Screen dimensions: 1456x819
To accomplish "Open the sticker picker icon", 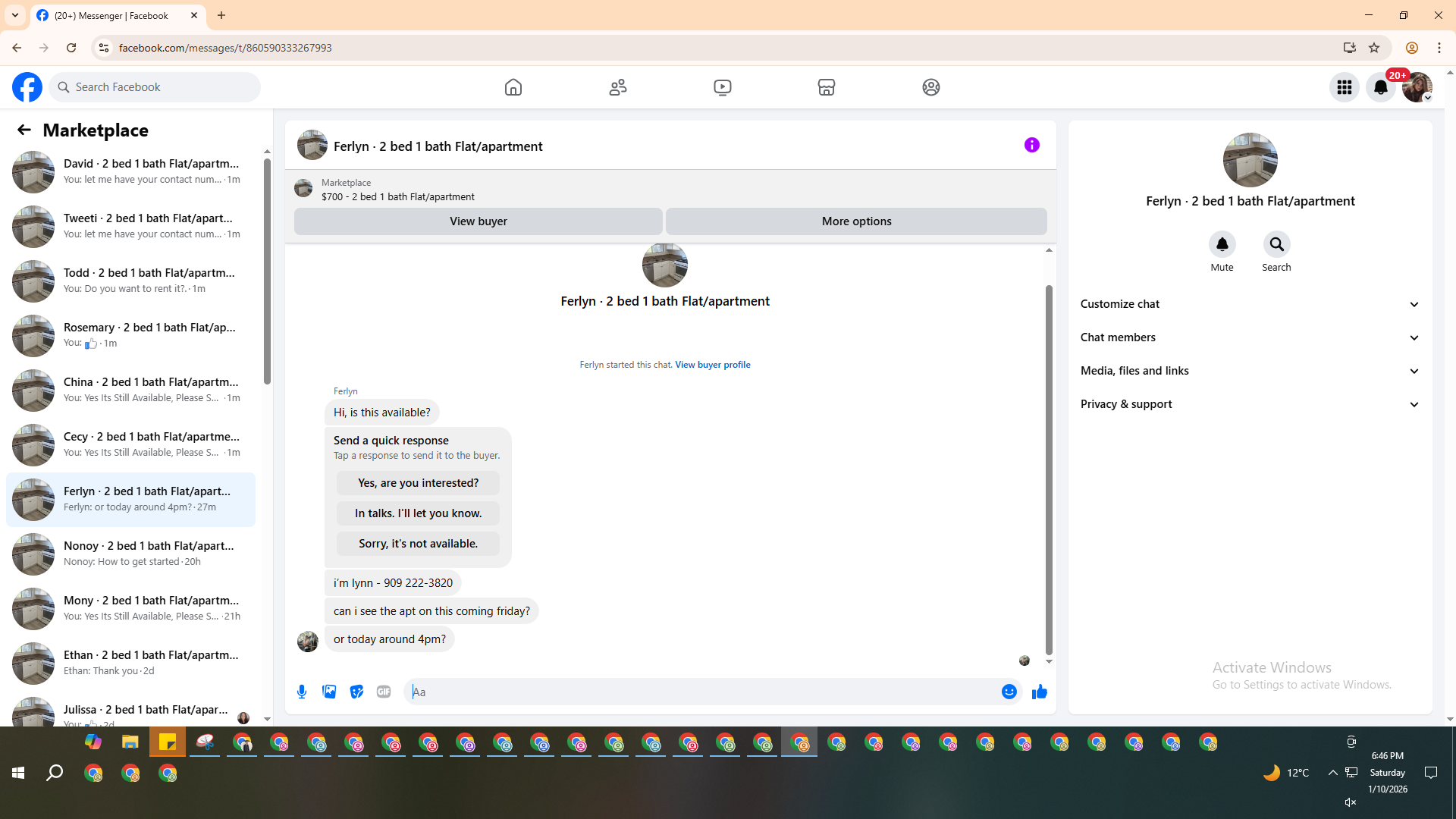I will pyautogui.click(x=356, y=692).
